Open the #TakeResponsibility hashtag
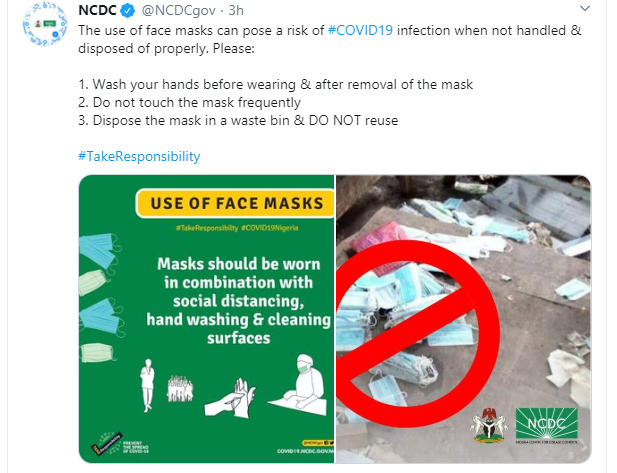617x473 pixels. coord(139,156)
